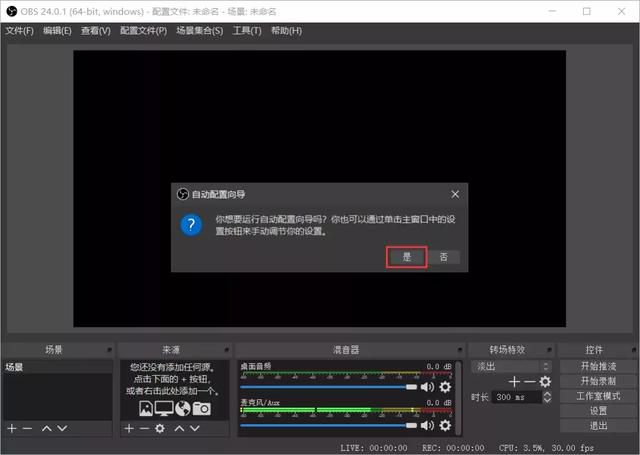Viewport: 640px width, 455px height.
Task: Remove selected scene with minus icon
Action: tap(27, 428)
